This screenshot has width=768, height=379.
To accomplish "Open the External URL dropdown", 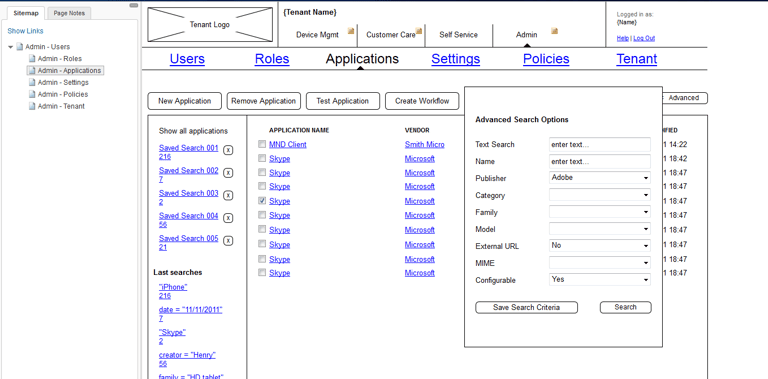I will 600,246.
